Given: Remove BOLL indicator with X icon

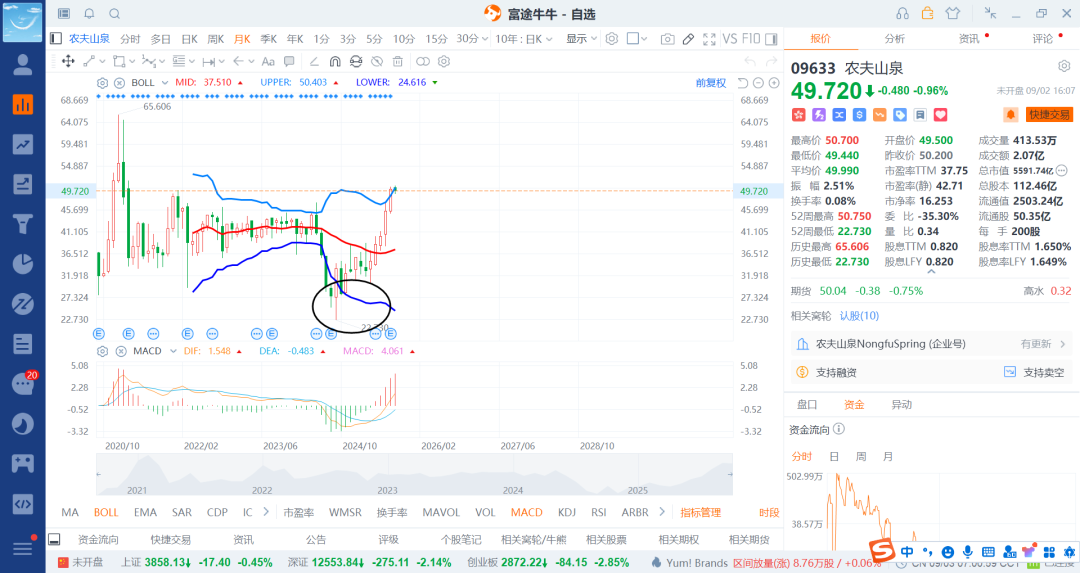Looking at the screenshot, I should point(119,83).
